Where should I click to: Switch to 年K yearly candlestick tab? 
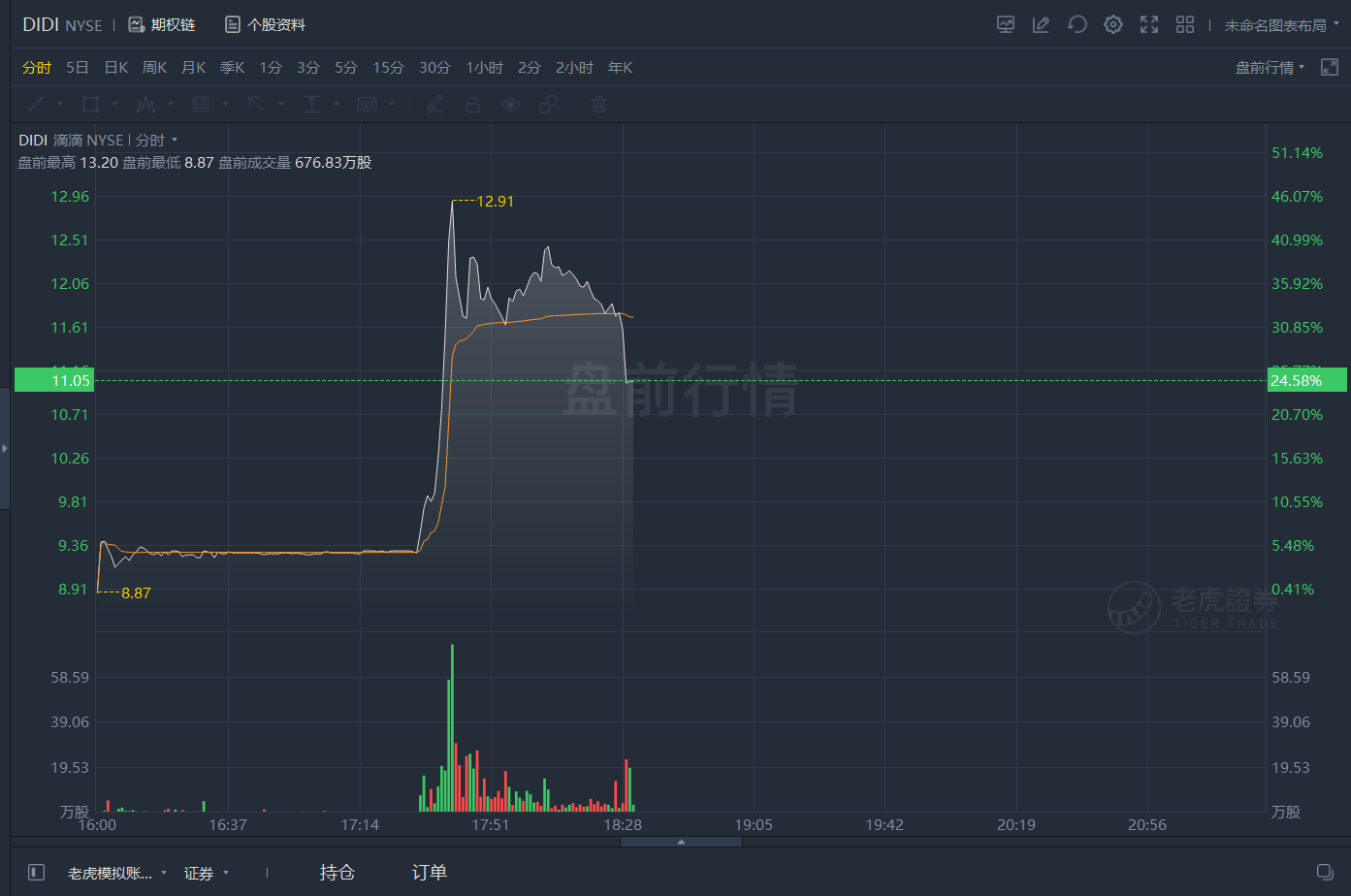620,67
